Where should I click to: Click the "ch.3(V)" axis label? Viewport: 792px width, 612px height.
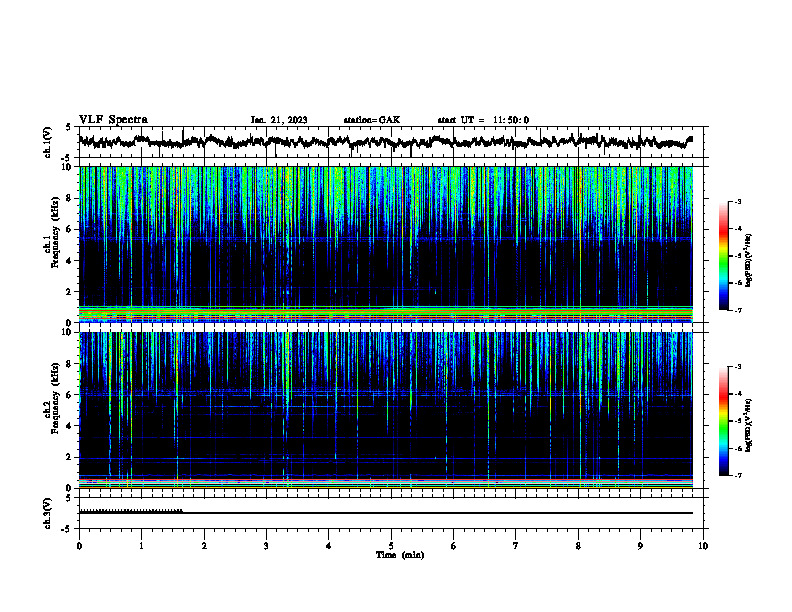[x=48, y=513]
